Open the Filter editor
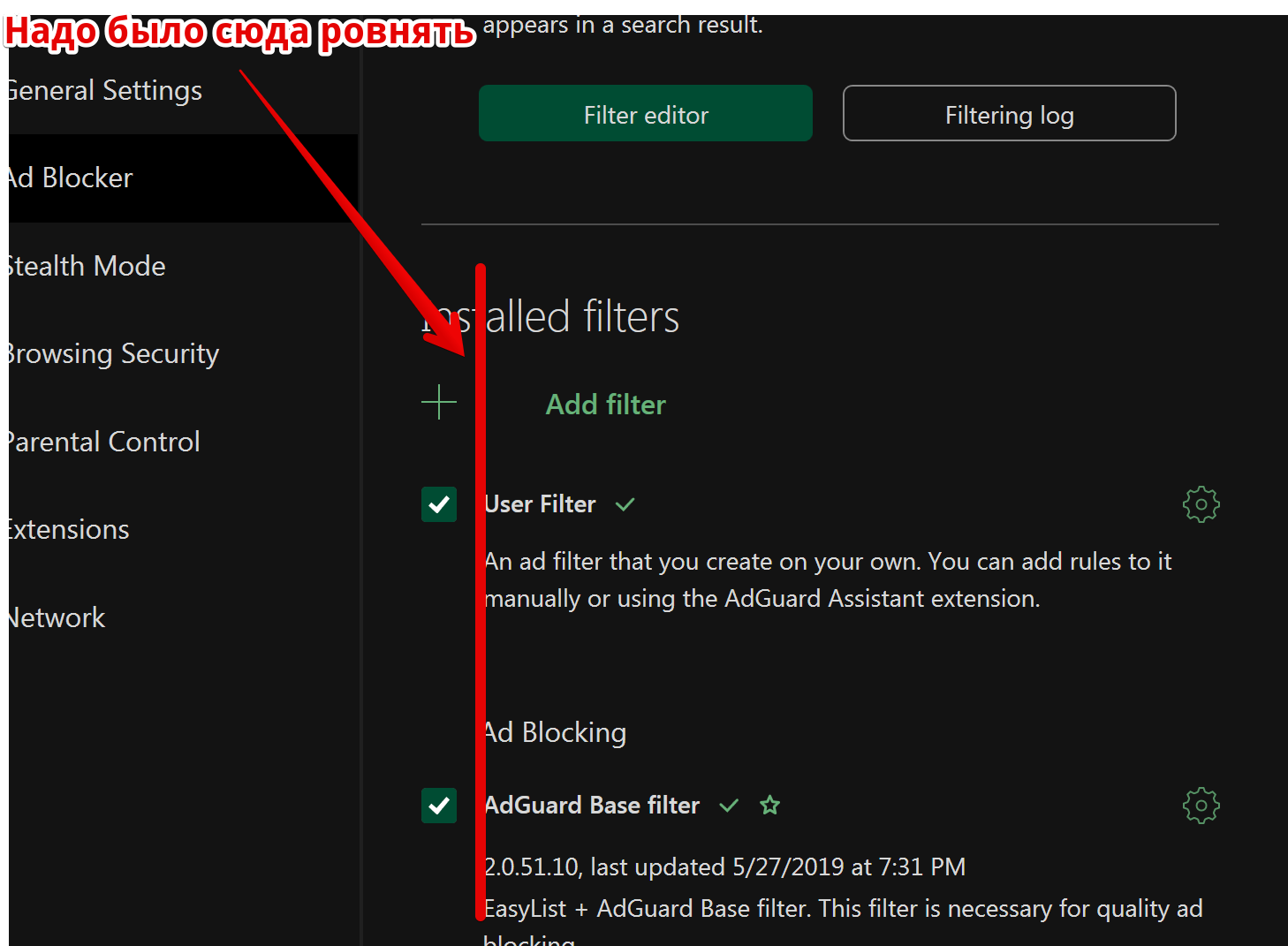Image resolution: width=1288 pixels, height=946 pixels. [645, 114]
